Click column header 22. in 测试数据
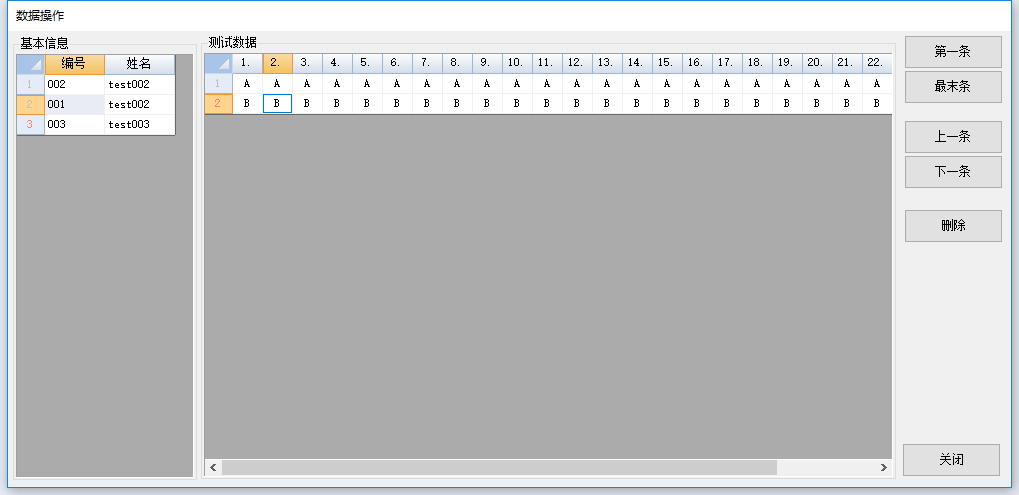 click(877, 64)
